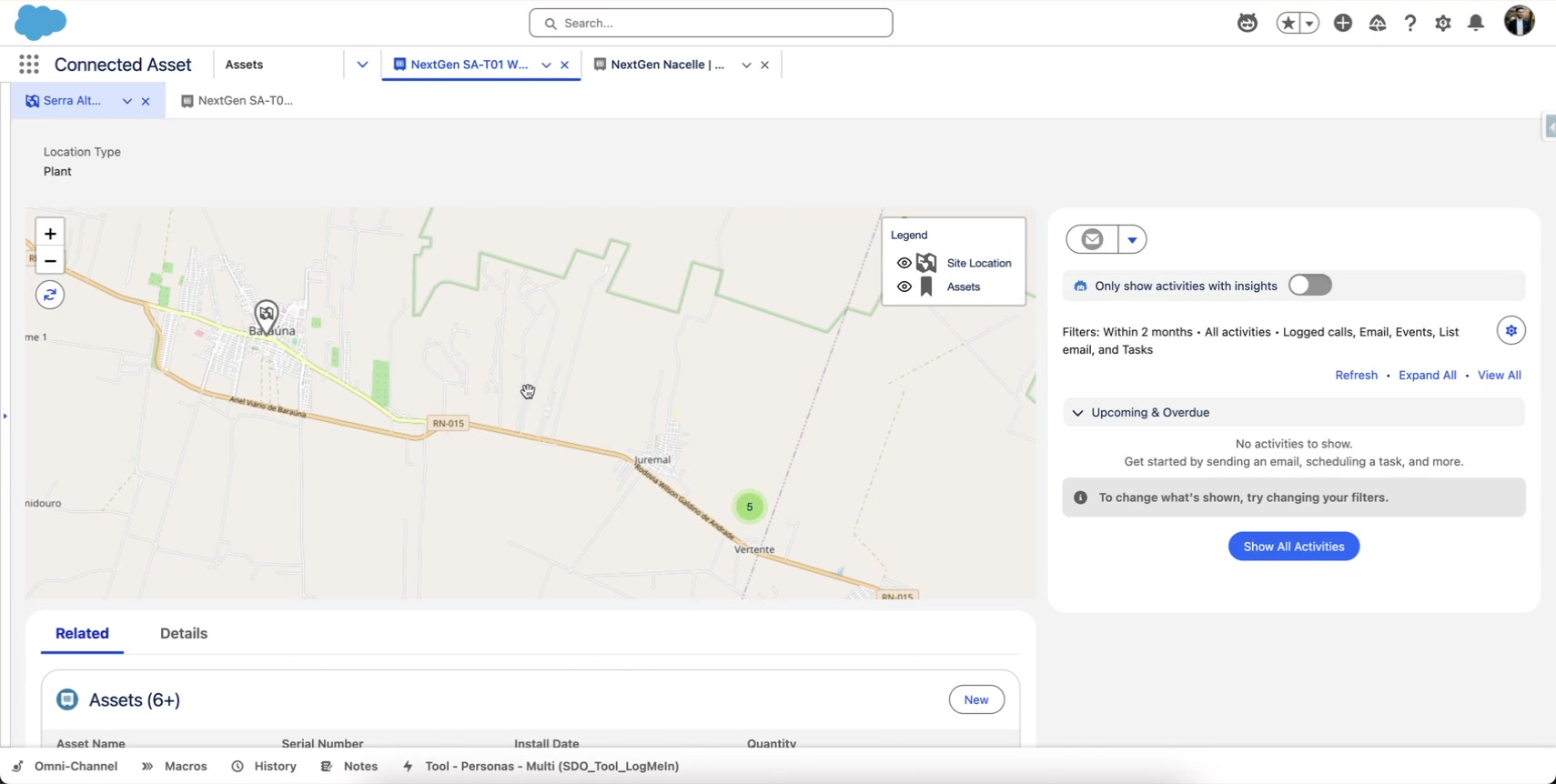Open the NextGen Nacelle tab dropdown chevron

[x=746, y=65]
